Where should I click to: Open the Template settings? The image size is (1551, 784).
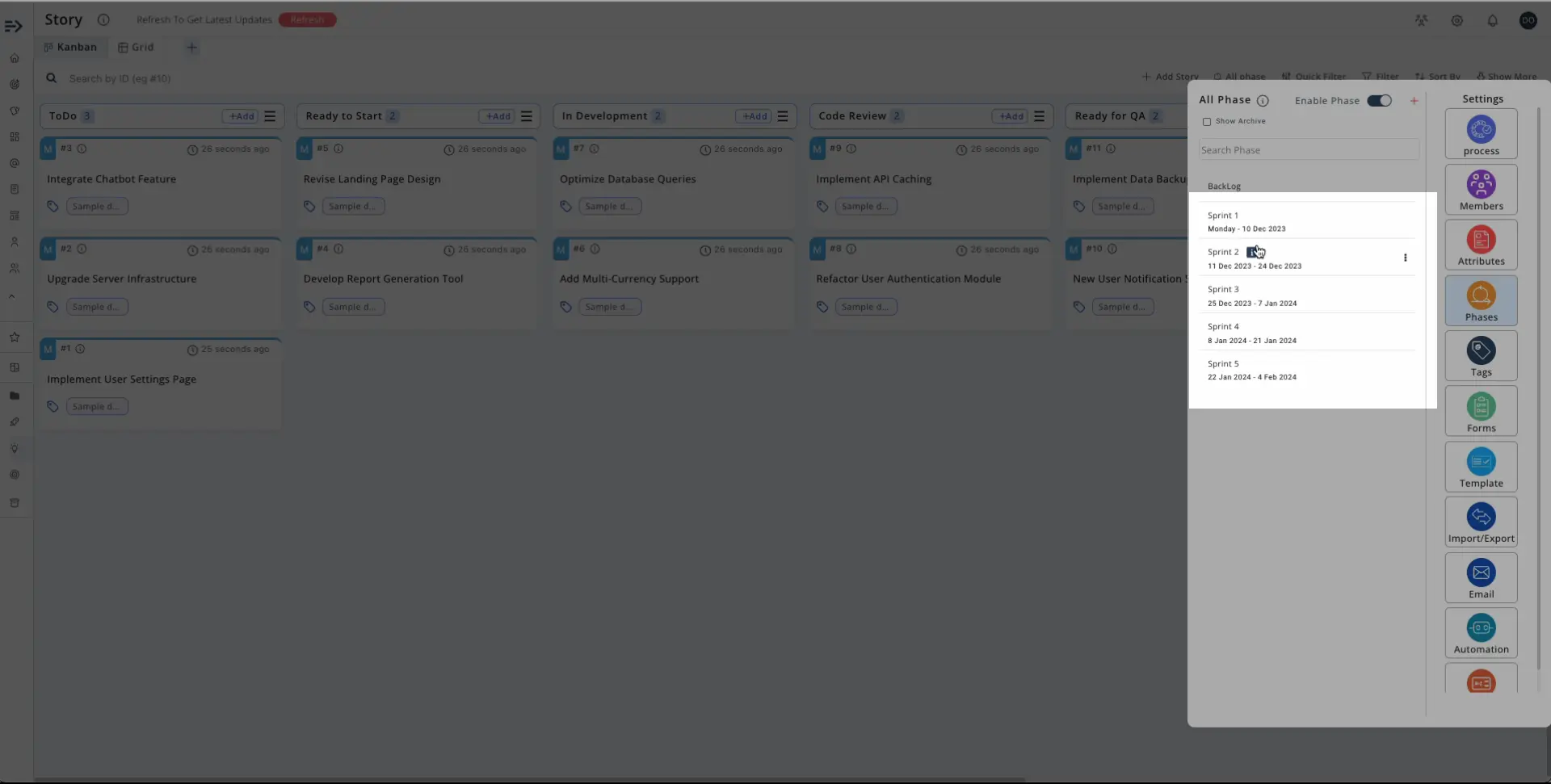[x=1481, y=467]
